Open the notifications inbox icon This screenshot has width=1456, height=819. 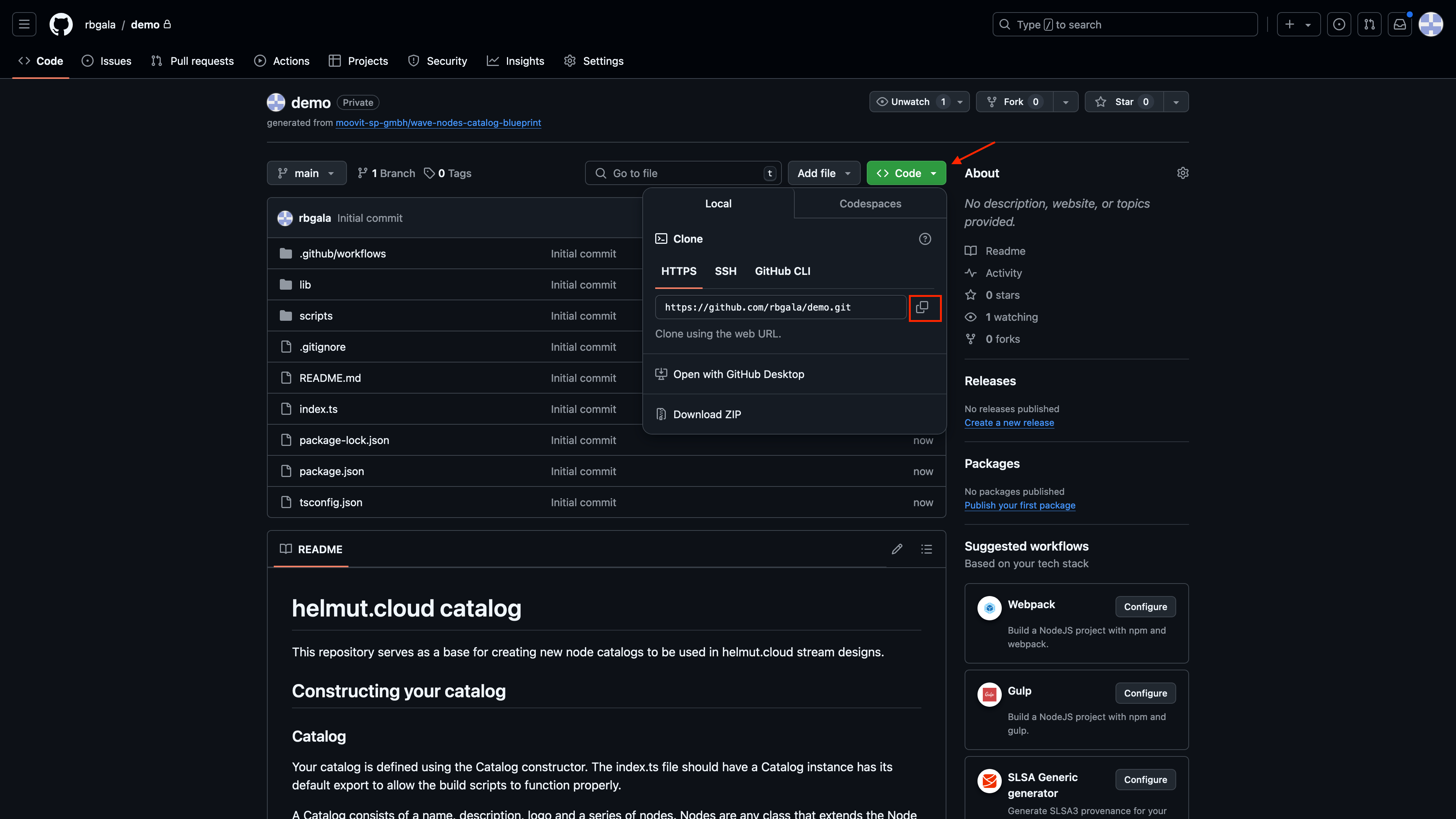(1400, 24)
